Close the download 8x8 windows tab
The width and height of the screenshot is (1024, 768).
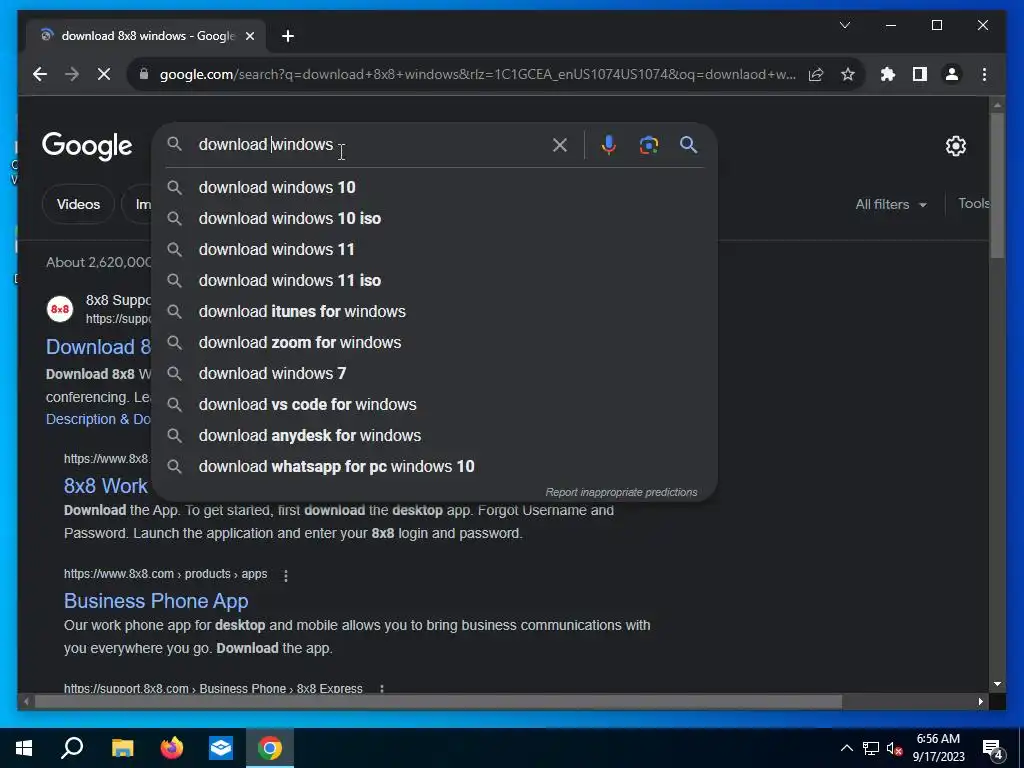[x=249, y=36]
